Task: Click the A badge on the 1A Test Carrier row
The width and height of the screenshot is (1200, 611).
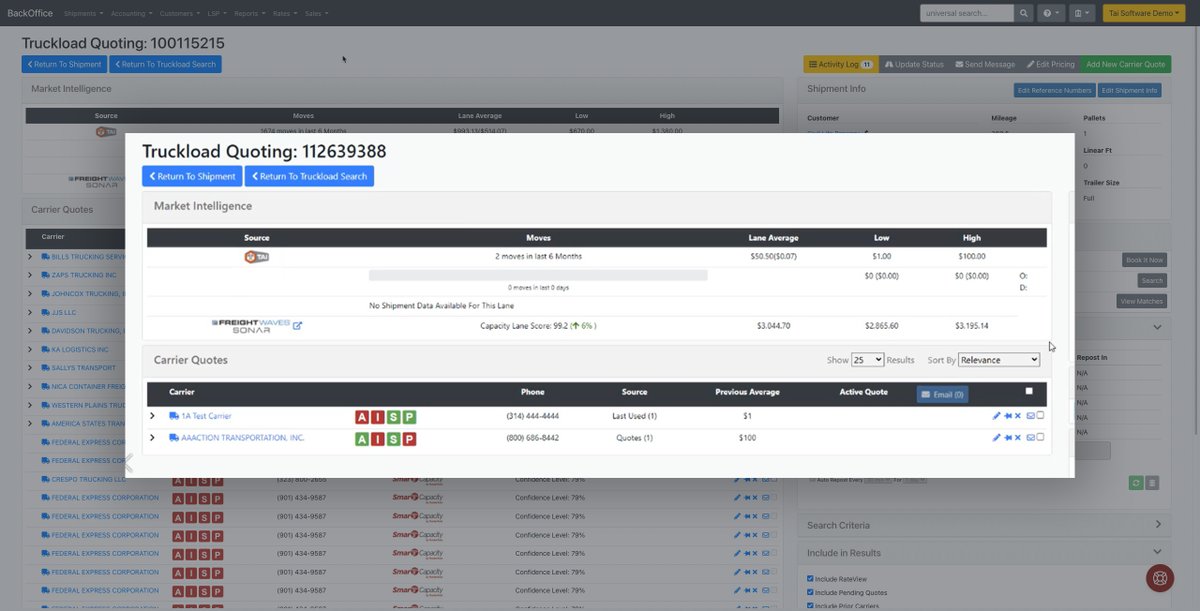Action: (362, 417)
